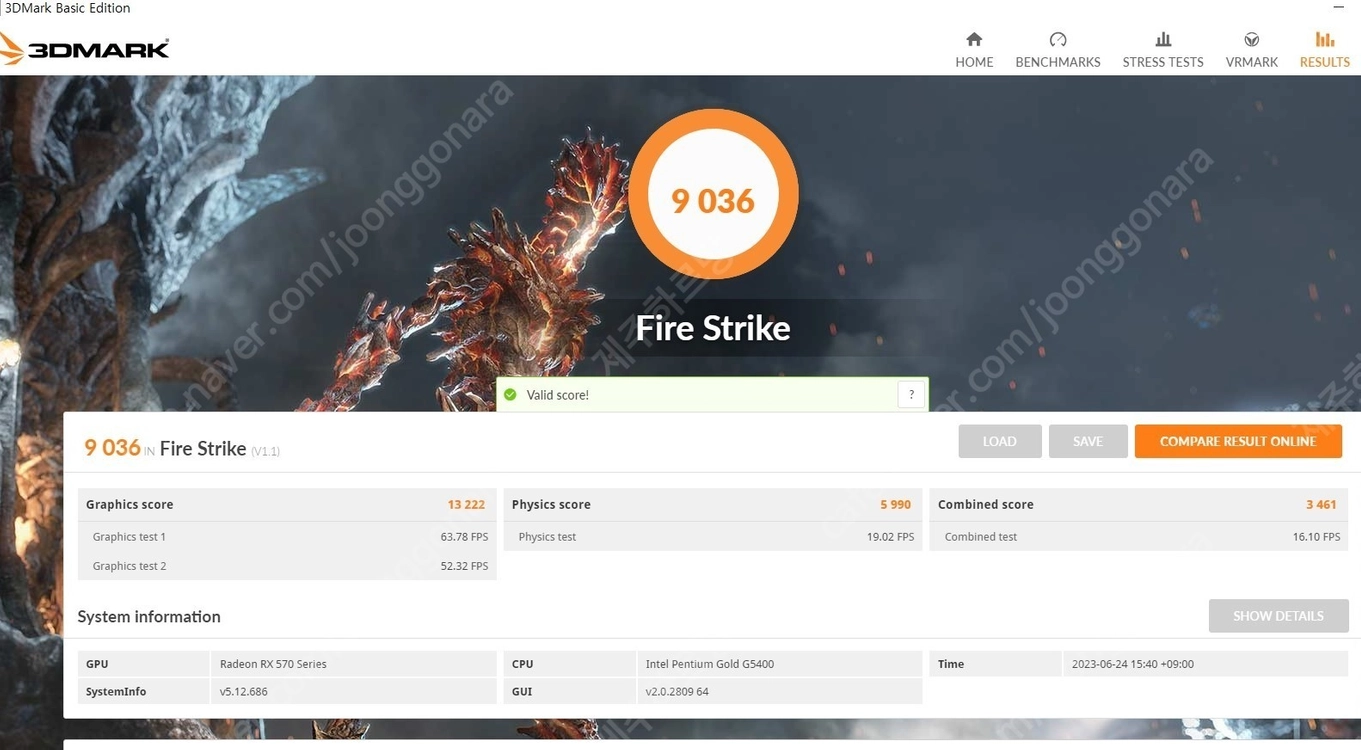1361x750 pixels.
Task: Click the Valid score! message
Action: (x=558, y=395)
